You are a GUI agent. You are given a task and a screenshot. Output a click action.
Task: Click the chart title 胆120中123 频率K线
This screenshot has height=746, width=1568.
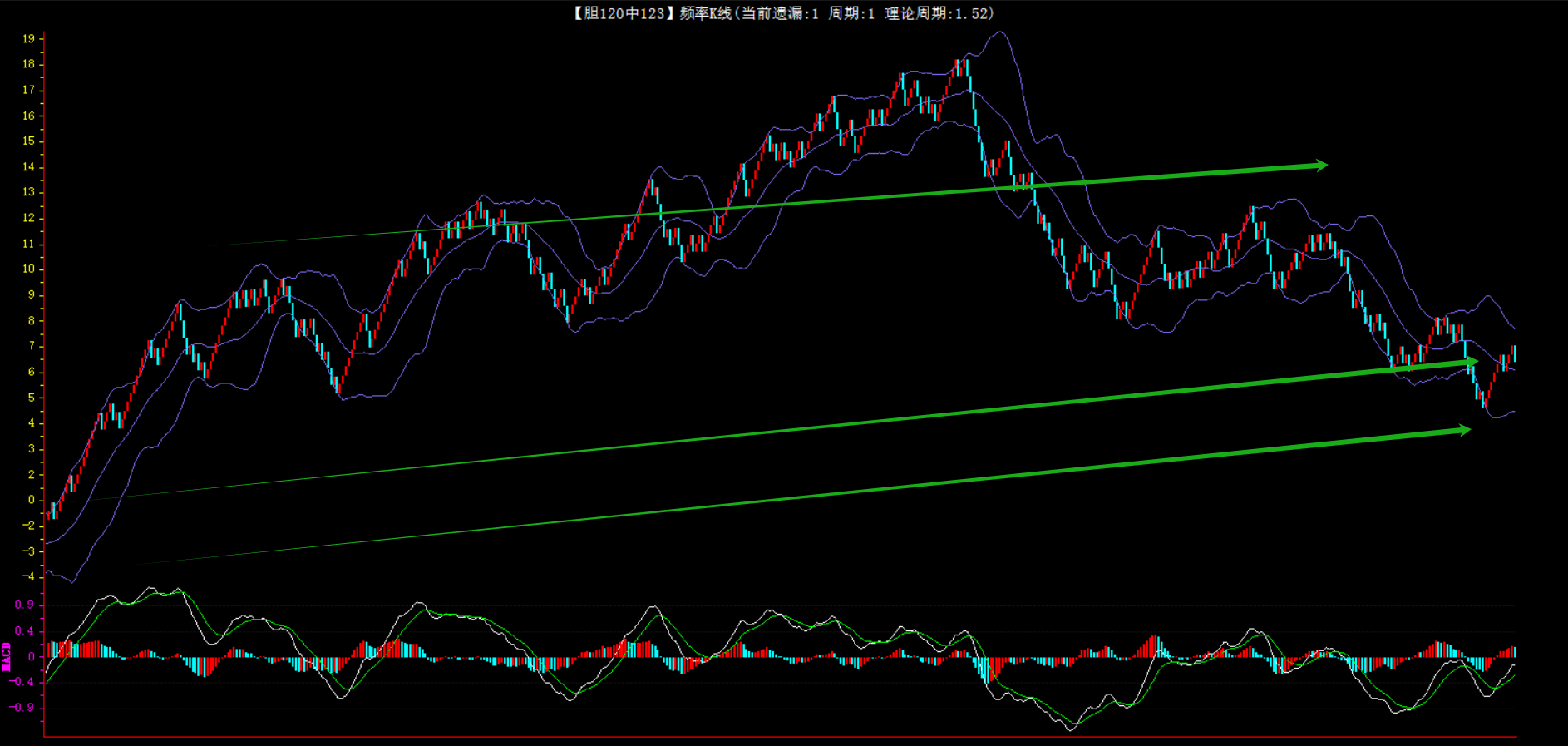pos(653,13)
